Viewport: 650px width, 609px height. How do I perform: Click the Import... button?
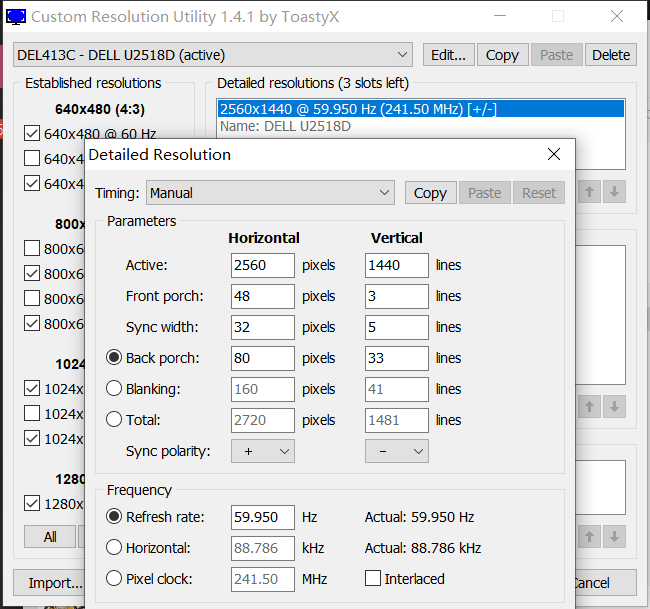pos(49,583)
